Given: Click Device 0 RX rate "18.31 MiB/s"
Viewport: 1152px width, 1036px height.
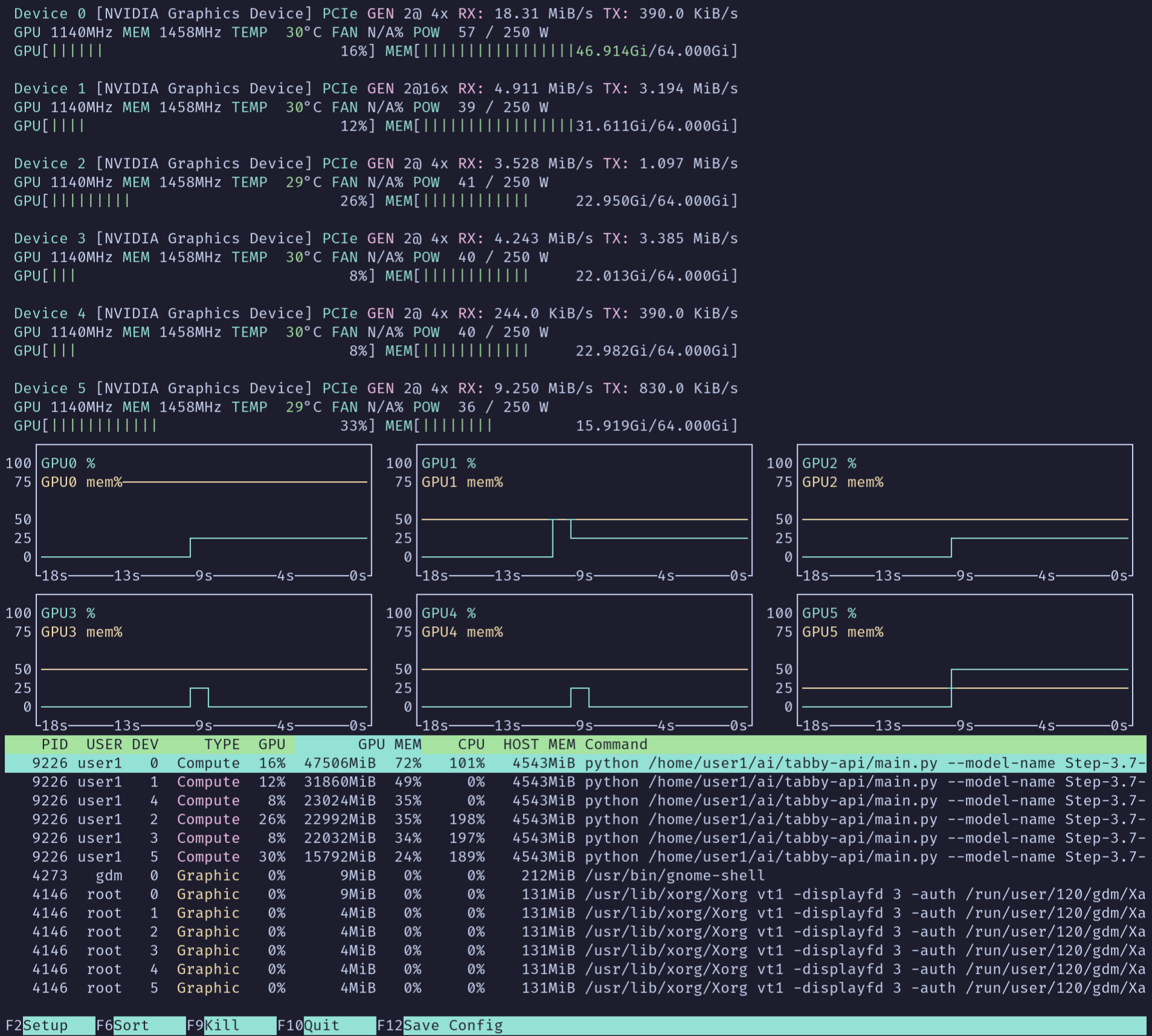Looking at the screenshot, I should [543, 13].
